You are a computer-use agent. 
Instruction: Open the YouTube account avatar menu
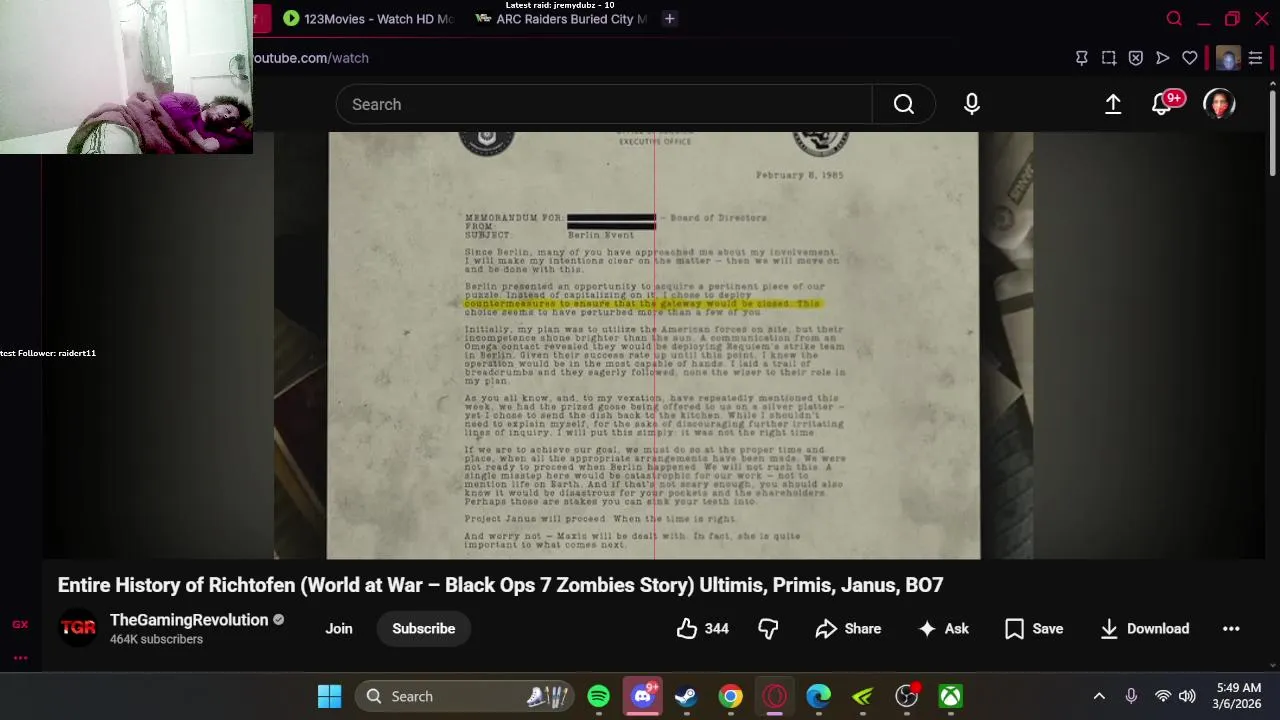1219,104
